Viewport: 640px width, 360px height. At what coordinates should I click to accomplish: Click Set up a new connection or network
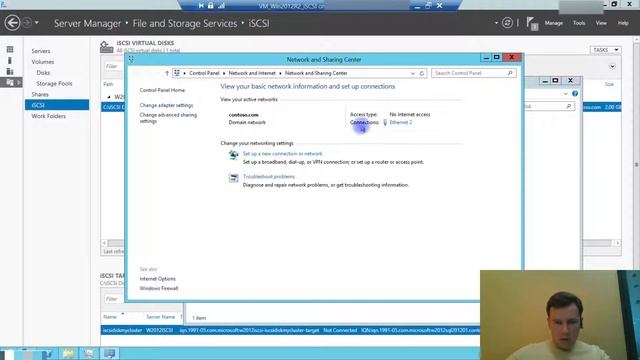(282, 154)
